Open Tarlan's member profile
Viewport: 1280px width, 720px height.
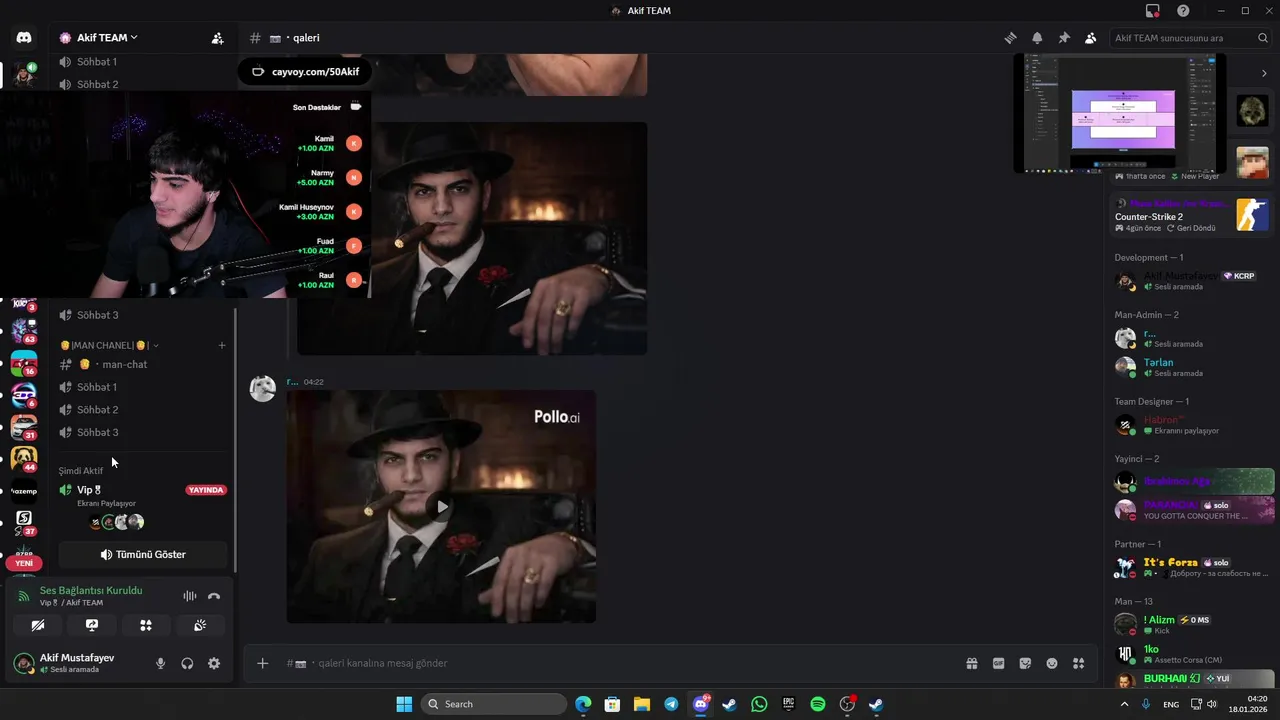tap(1190, 367)
